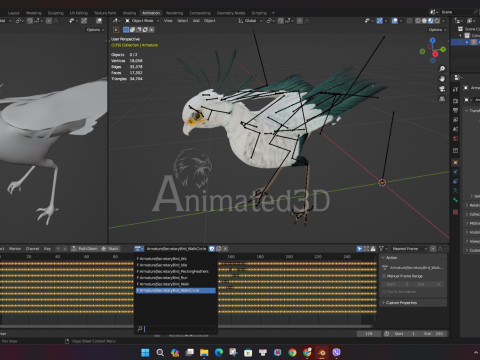Click the action search input field
Screen dimensions: 480x360
coord(176,329)
